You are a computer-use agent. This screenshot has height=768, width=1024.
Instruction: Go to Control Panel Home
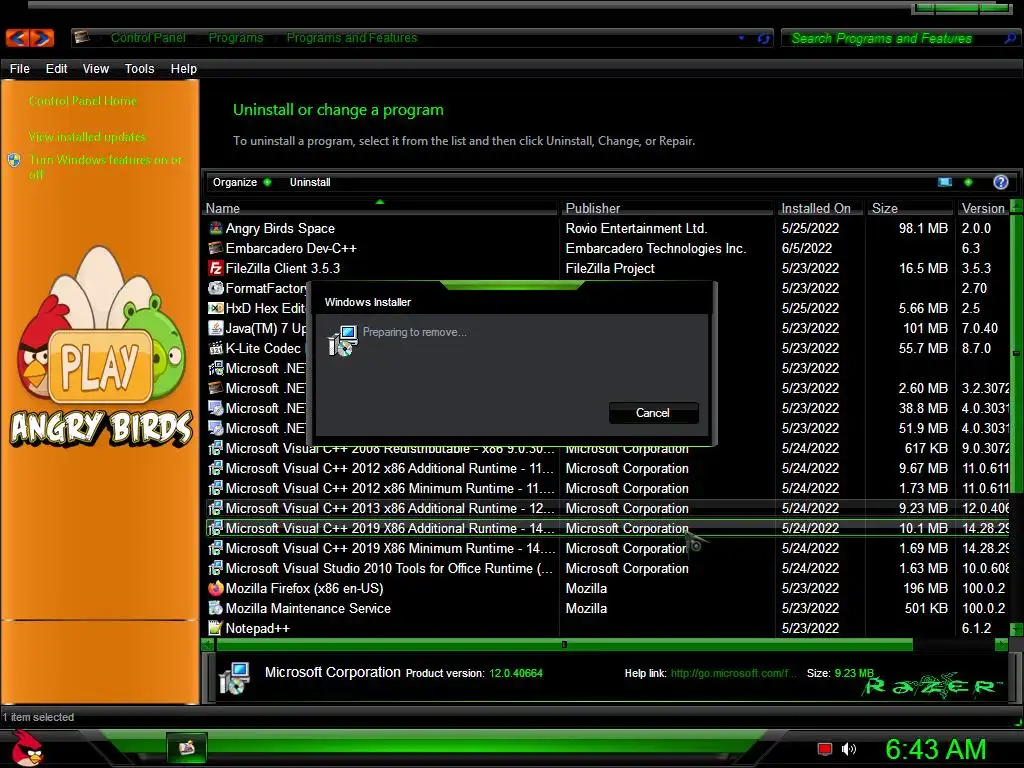82,101
